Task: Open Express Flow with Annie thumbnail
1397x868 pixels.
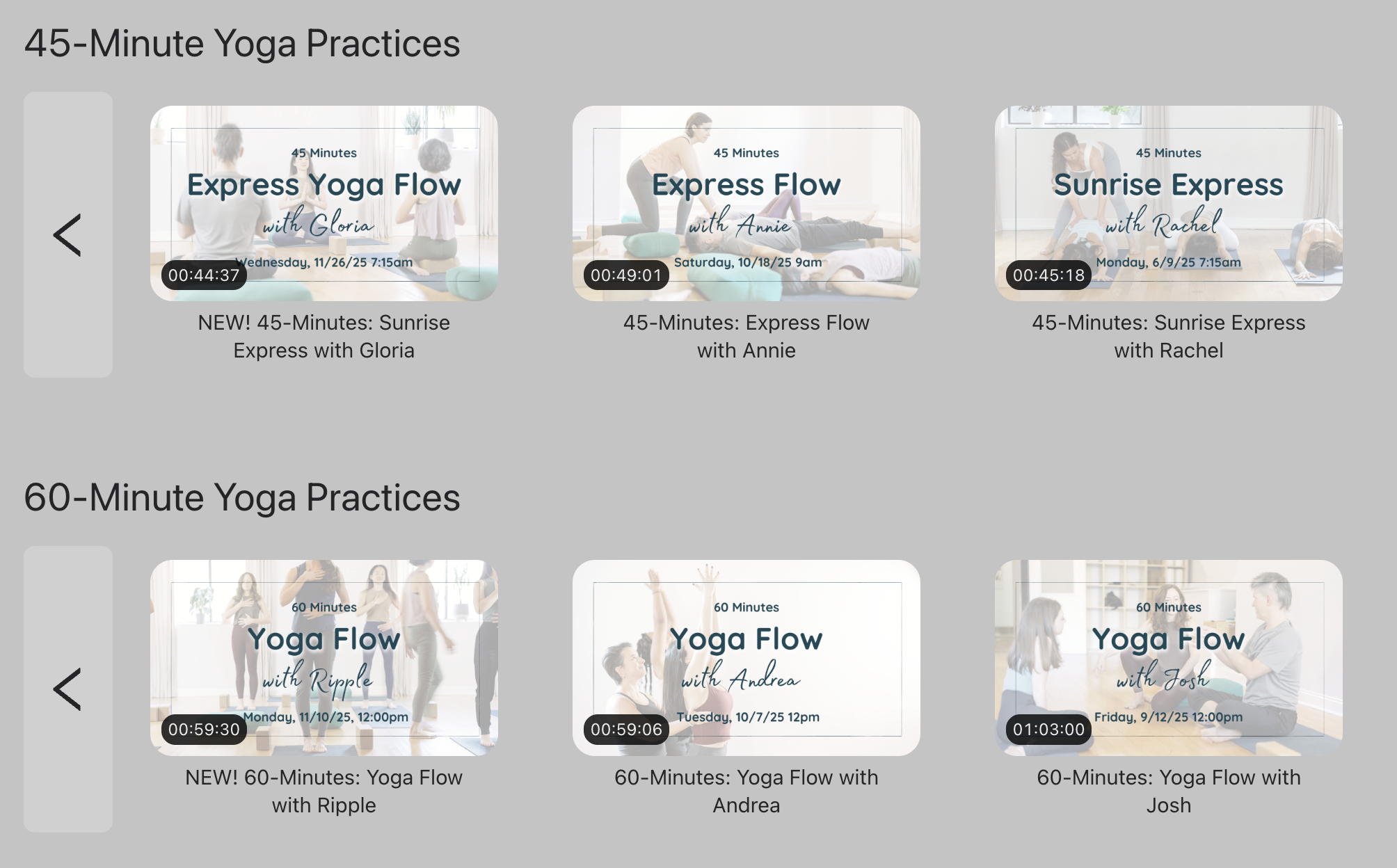Action: pyautogui.click(x=747, y=203)
